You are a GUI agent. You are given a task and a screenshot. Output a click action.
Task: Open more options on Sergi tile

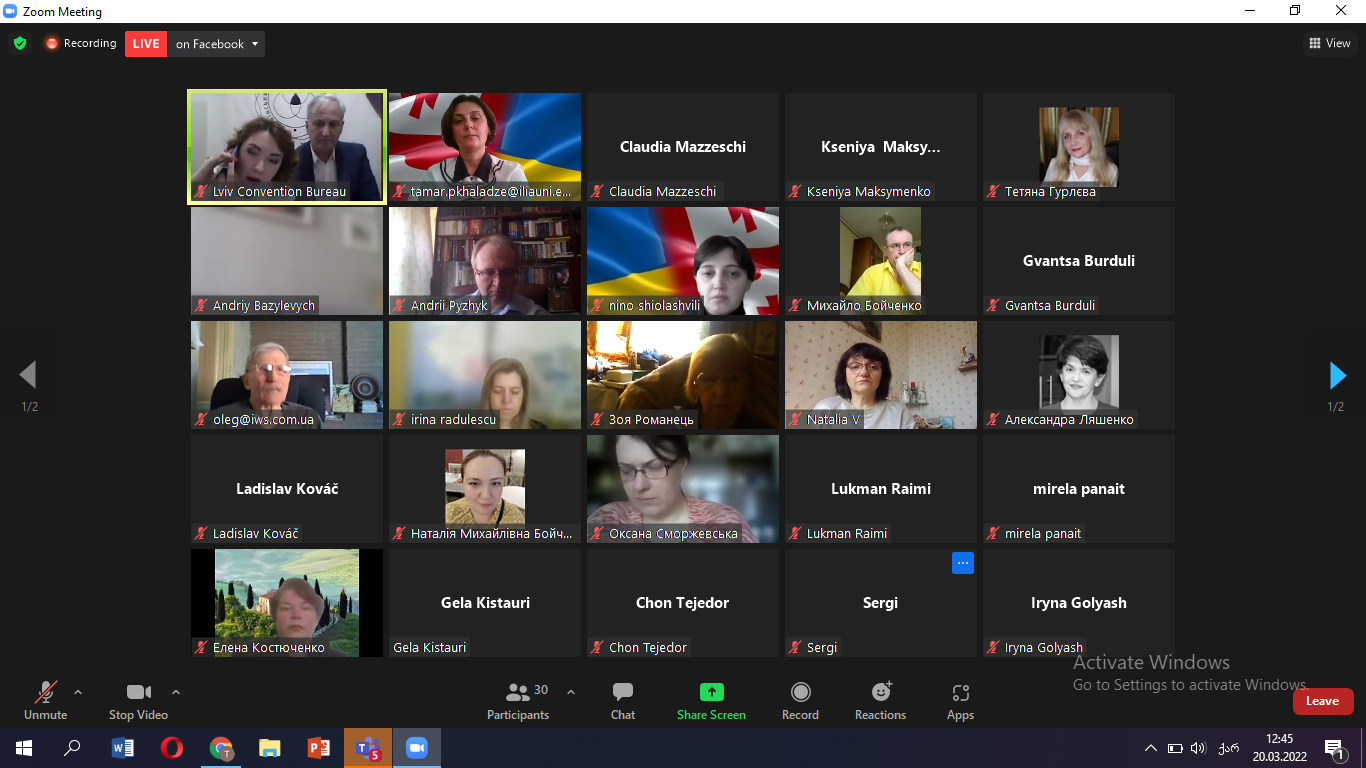point(962,563)
